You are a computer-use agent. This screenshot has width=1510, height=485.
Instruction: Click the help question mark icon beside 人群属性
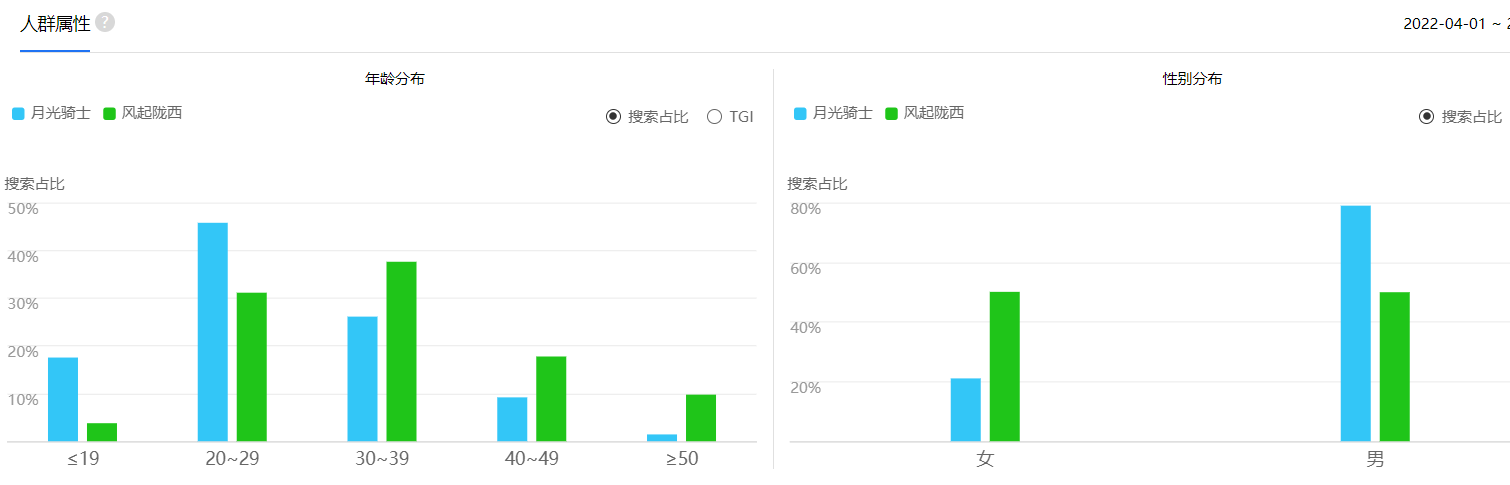(105, 23)
